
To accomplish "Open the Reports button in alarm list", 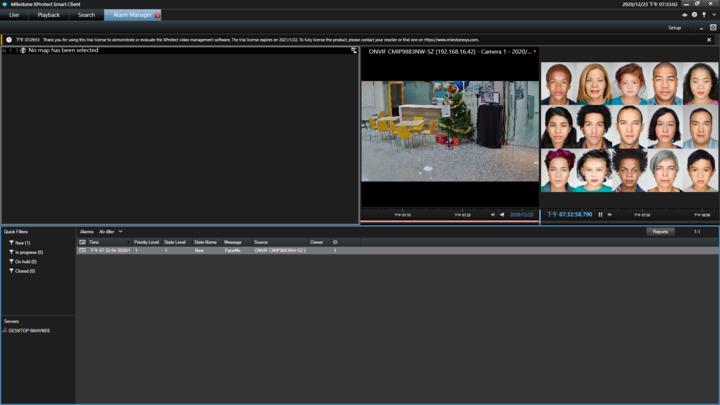I will coord(660,231).
